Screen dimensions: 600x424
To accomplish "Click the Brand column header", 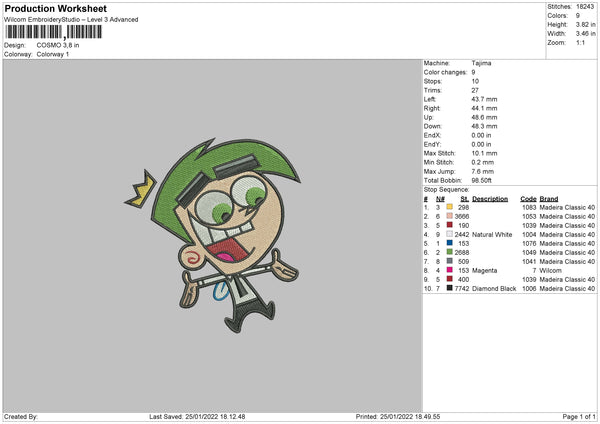I will (x=549, y=199).
